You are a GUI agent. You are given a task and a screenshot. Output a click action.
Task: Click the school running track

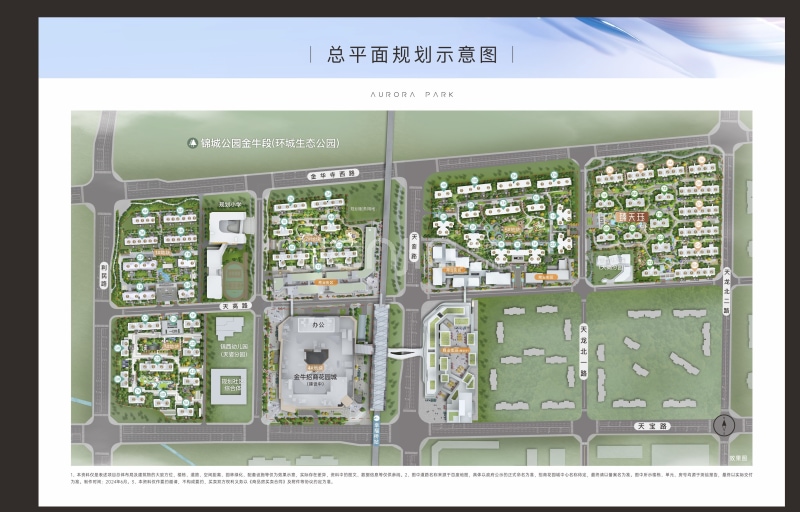point(234,279)
